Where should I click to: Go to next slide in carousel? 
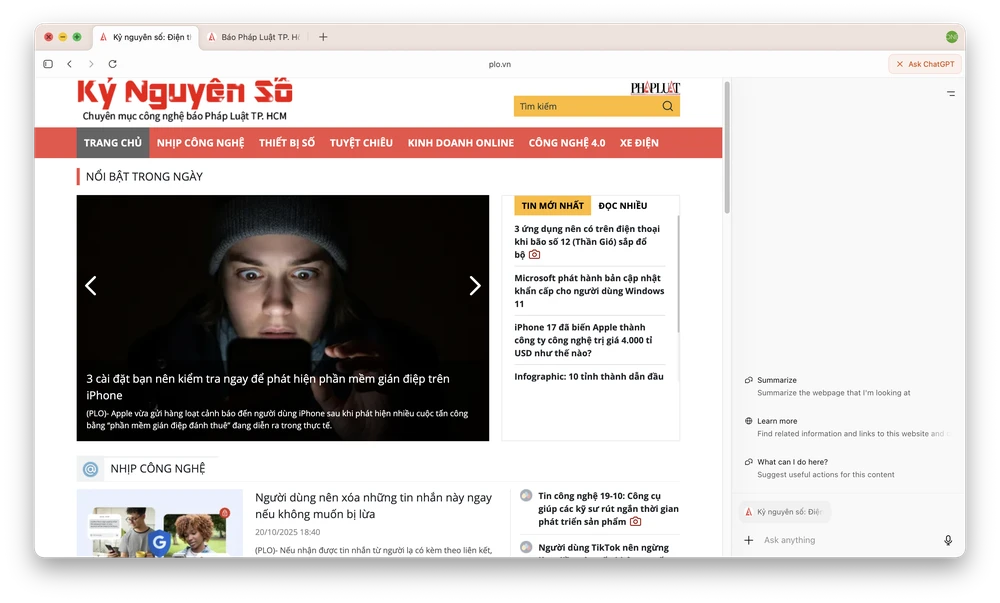pos(475,286)
